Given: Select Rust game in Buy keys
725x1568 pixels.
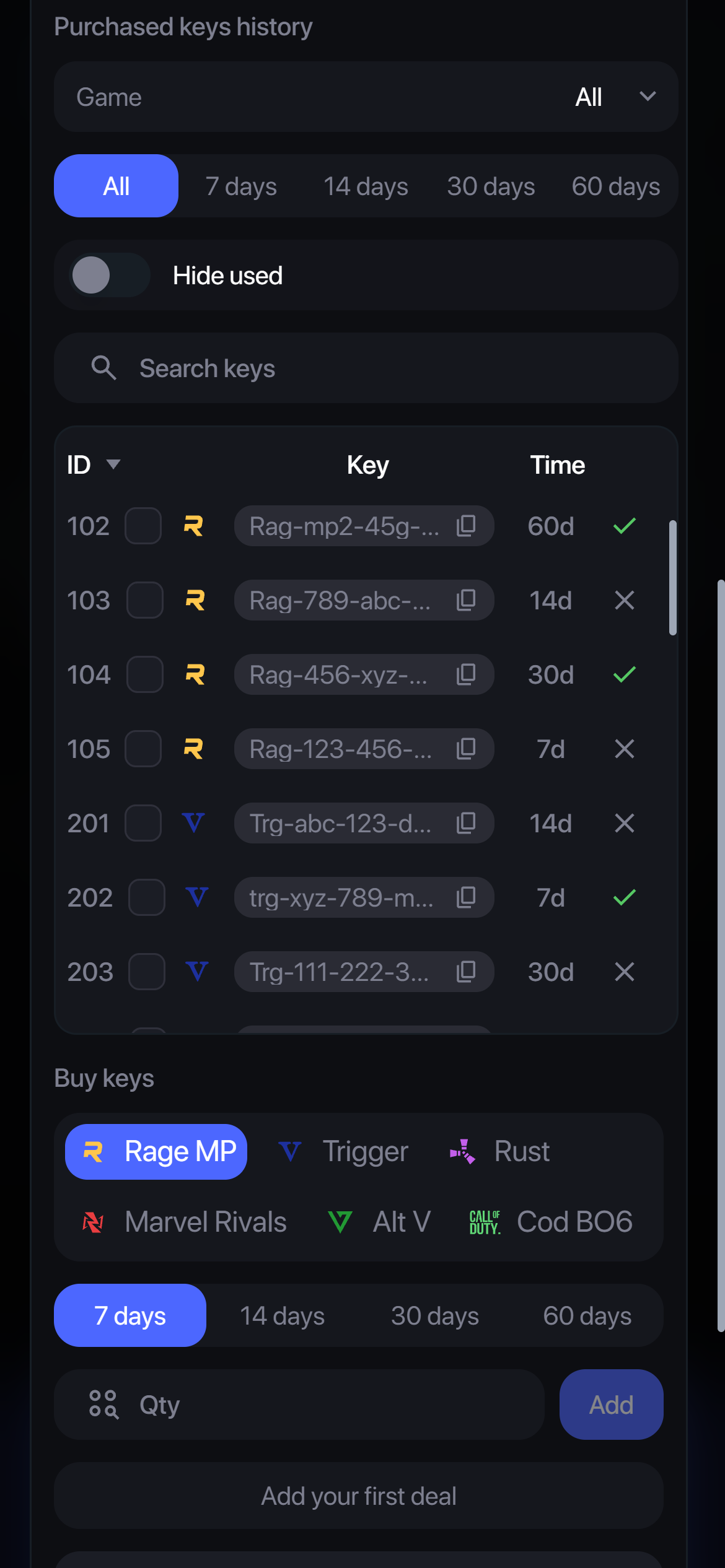Looking at the screenshot, I should [x=501, y=1152].
